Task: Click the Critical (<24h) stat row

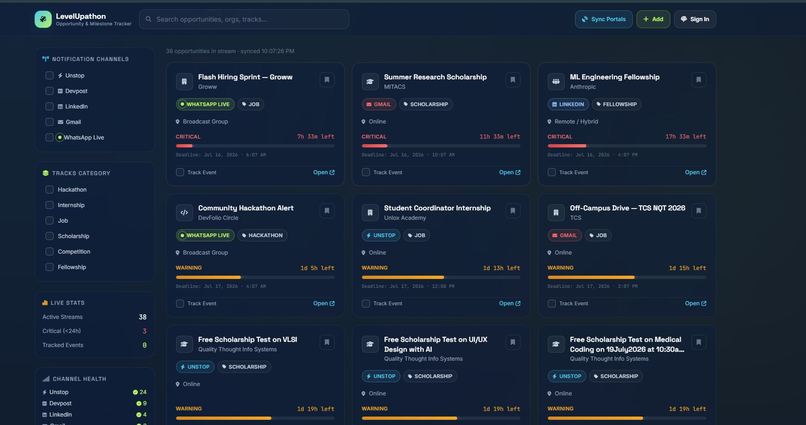Action: tap(95, 331)
